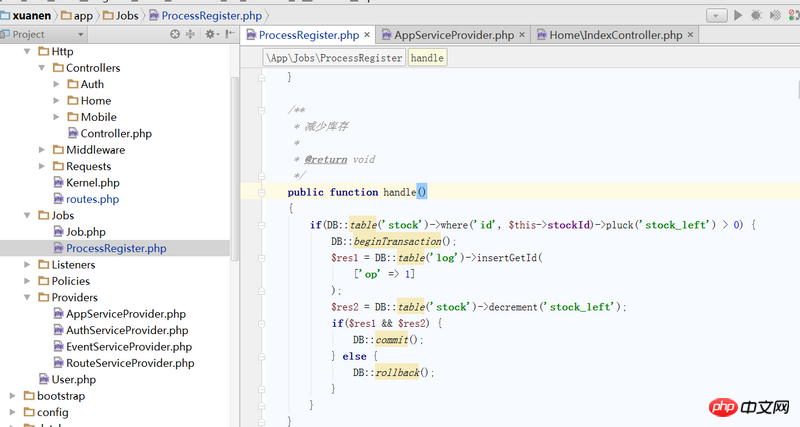Click Collapse All icon in Project panel
This screenshot has width=800, height=427.
click(192, 34)
